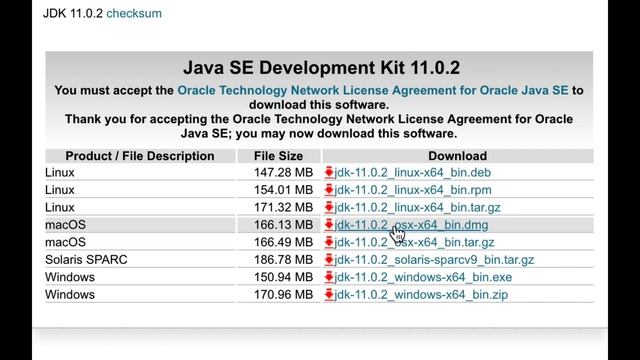Click the macOS cell in the 166.13 MB row

[140, 225]
